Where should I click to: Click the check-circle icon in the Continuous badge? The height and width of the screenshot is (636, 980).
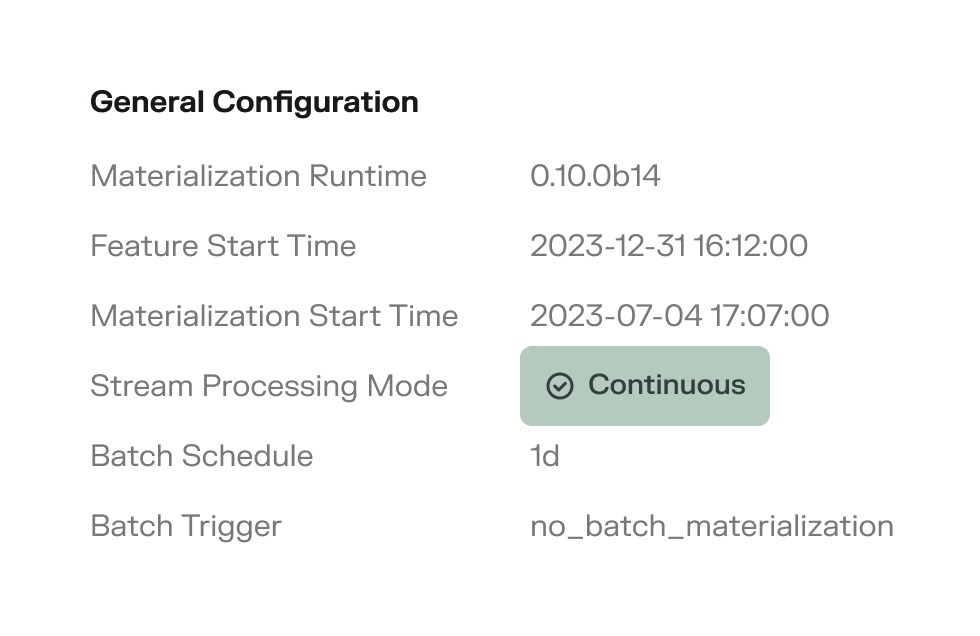click(560, 387)
